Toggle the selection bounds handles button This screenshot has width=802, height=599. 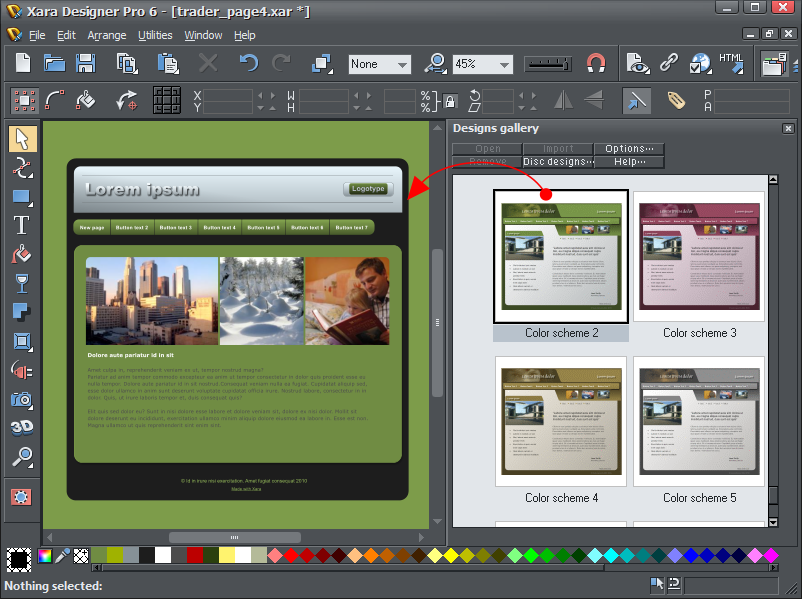tap(24, 100)
